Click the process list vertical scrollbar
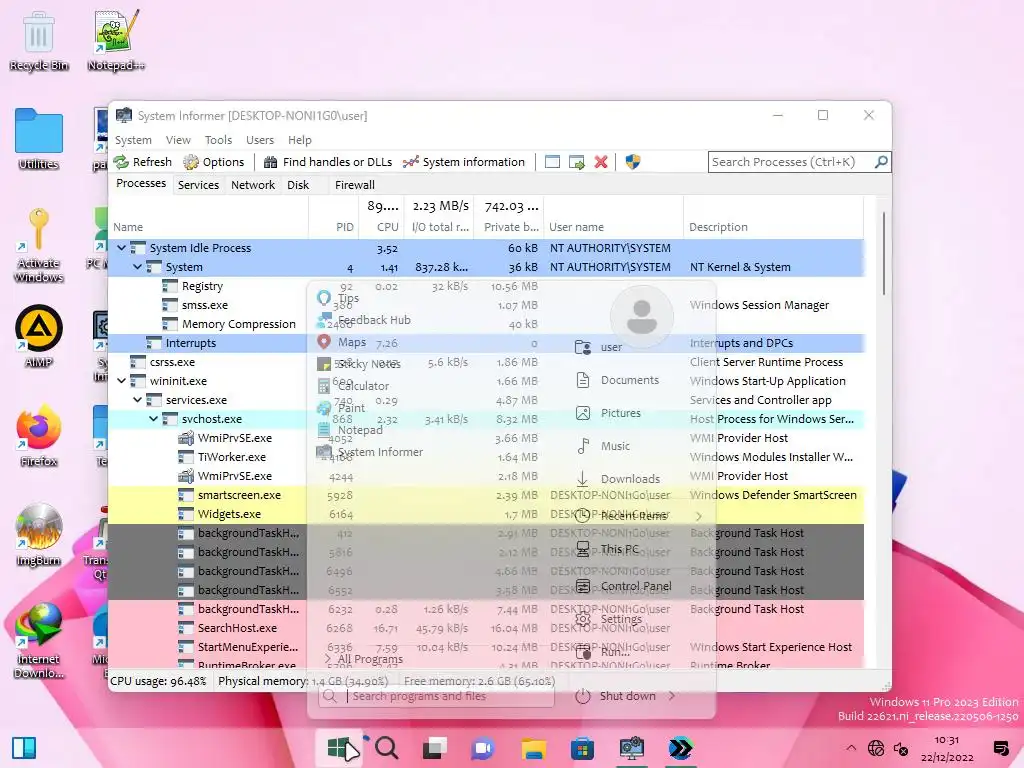Viewport: 1024px width, 768px height. pos(884,253)
